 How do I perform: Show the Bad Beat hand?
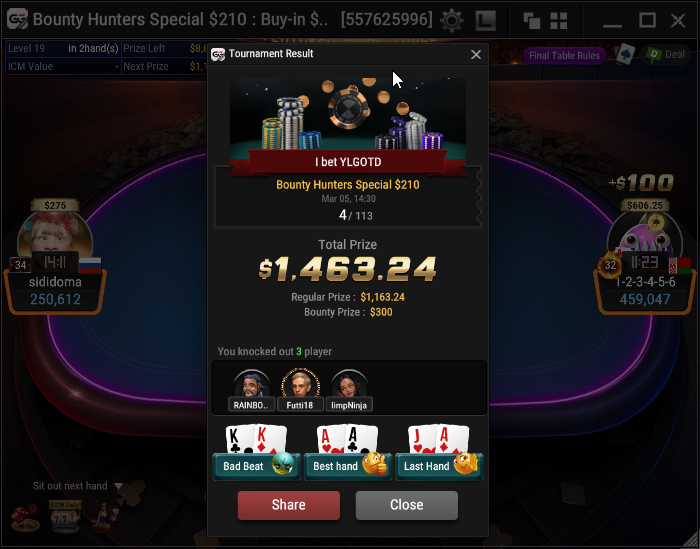(257, 466)
